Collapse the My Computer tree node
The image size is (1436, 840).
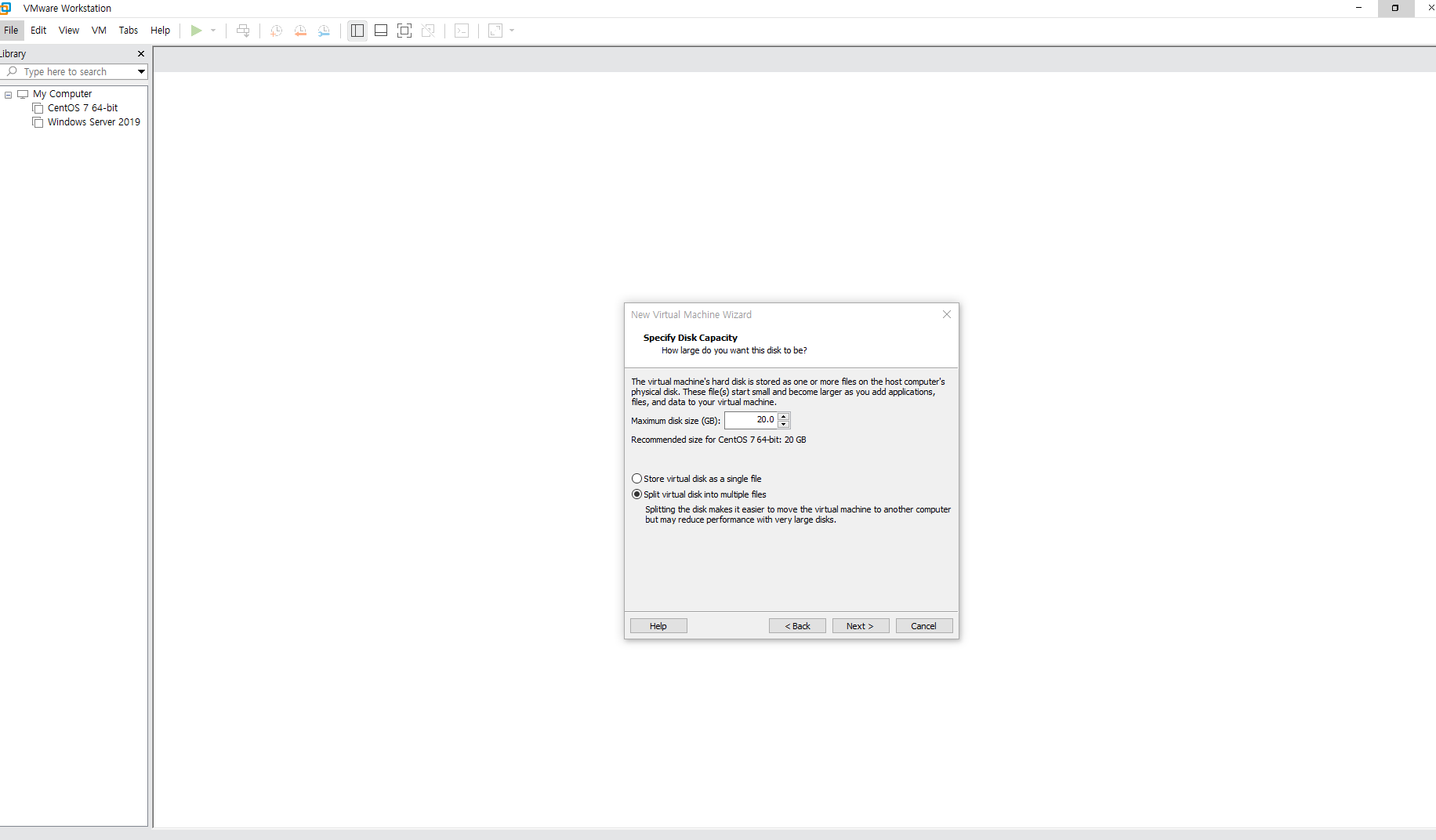click(x=9, y=94)
